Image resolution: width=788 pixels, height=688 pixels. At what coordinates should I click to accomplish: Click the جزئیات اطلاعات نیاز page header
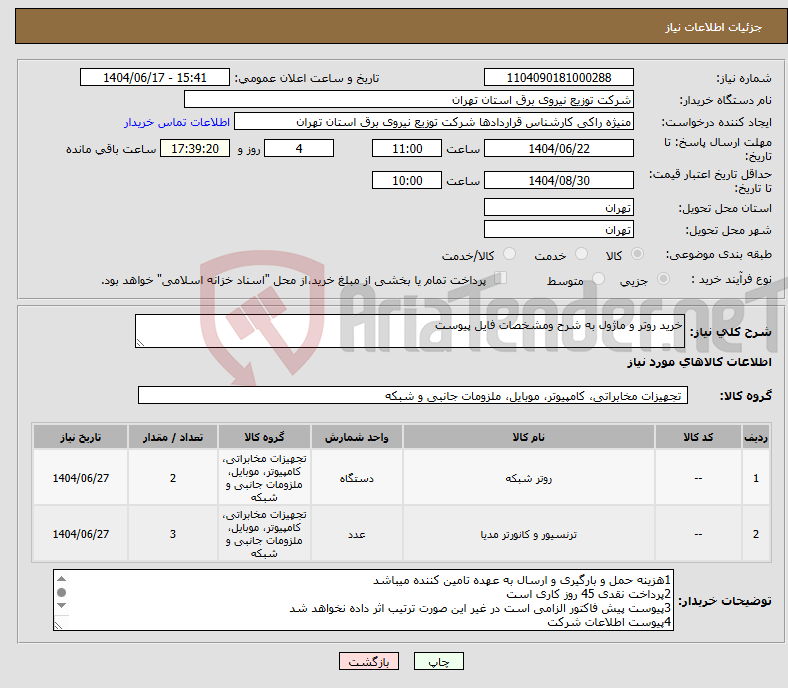(714, 27)
